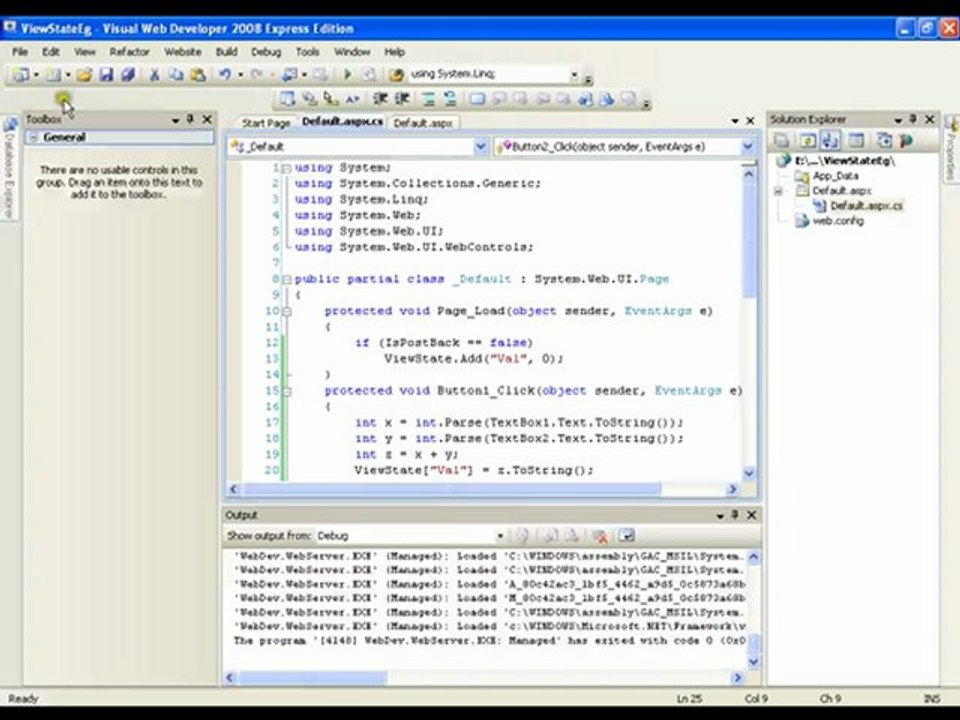Click the Undo arrow icon
This screenshot has width=960, height=720.
225,75
